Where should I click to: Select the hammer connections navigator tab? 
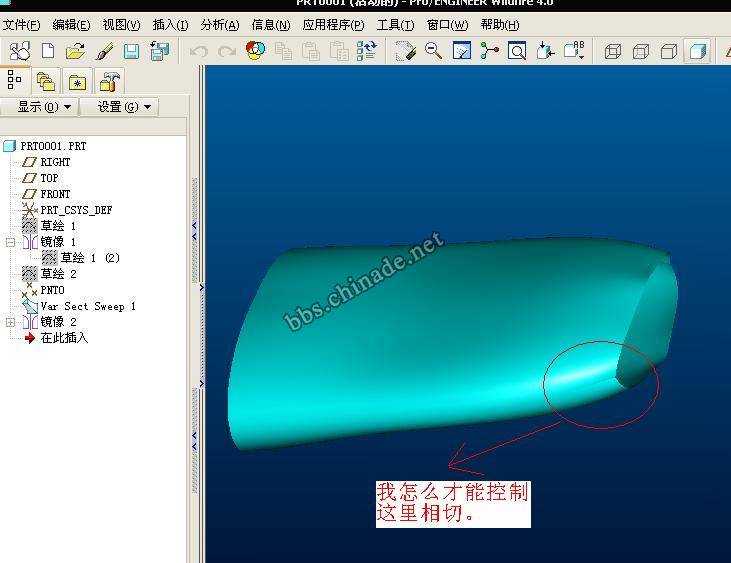coord(110,82)
